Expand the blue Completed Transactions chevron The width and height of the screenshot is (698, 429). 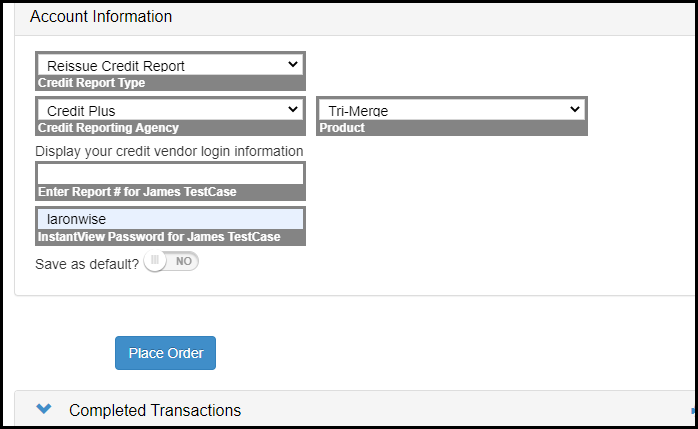[44, 408]
